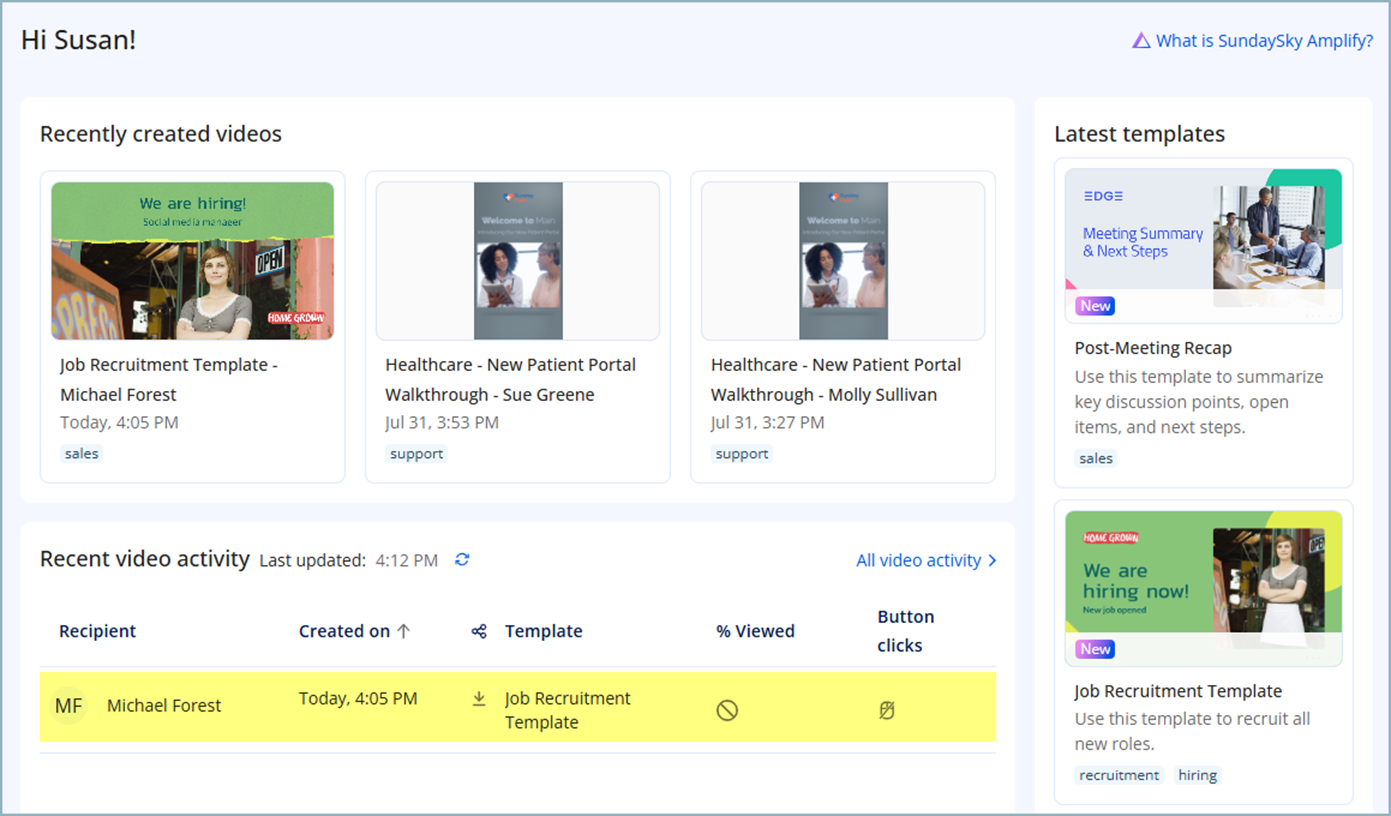The height and width of the screenshot is (816, 1391).
Task: Sort by the Button clicks column header
Action: (x=905, y=631)
